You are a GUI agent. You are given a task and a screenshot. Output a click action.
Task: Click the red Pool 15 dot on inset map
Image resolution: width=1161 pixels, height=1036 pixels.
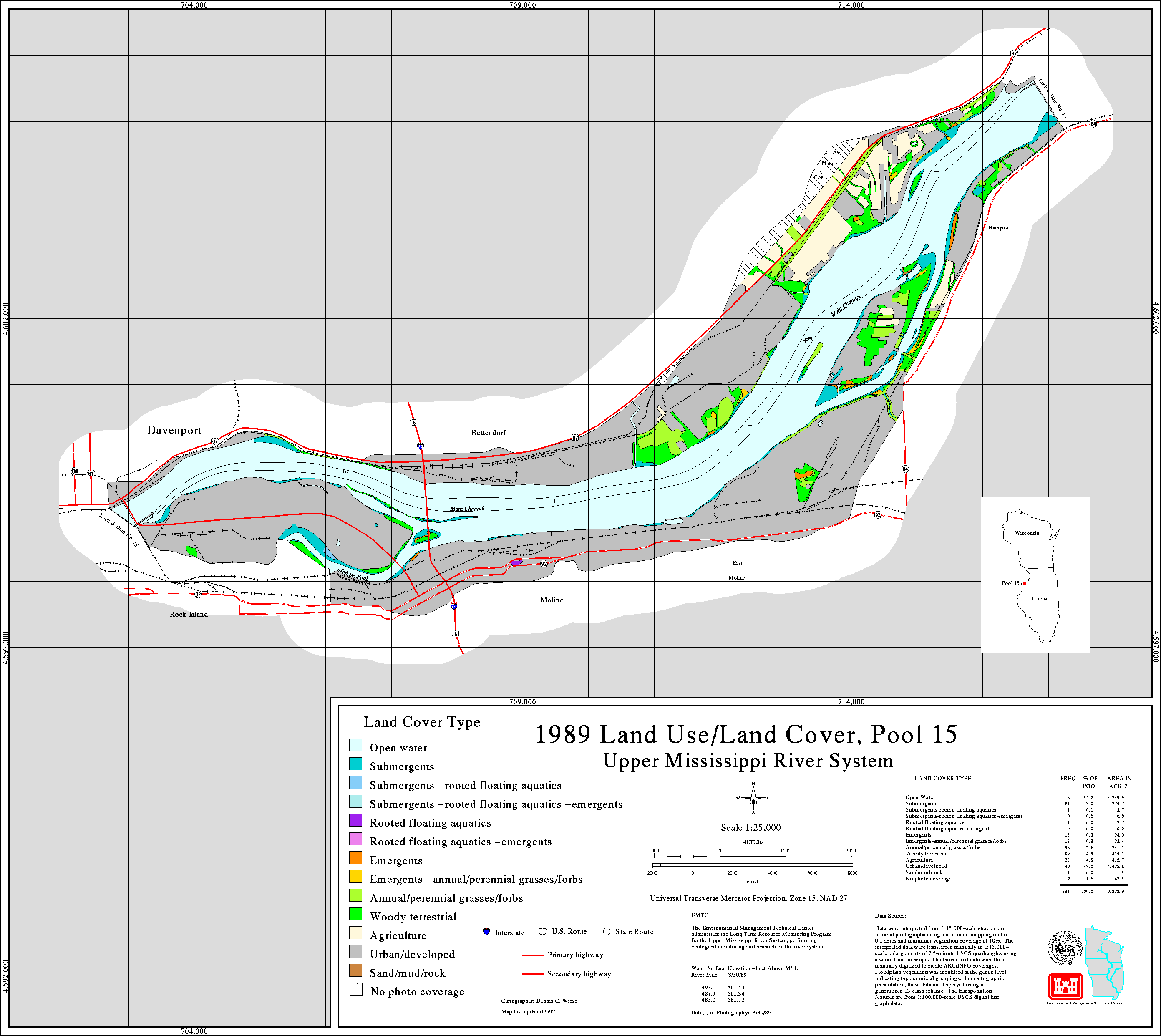tap(1024, 583)
